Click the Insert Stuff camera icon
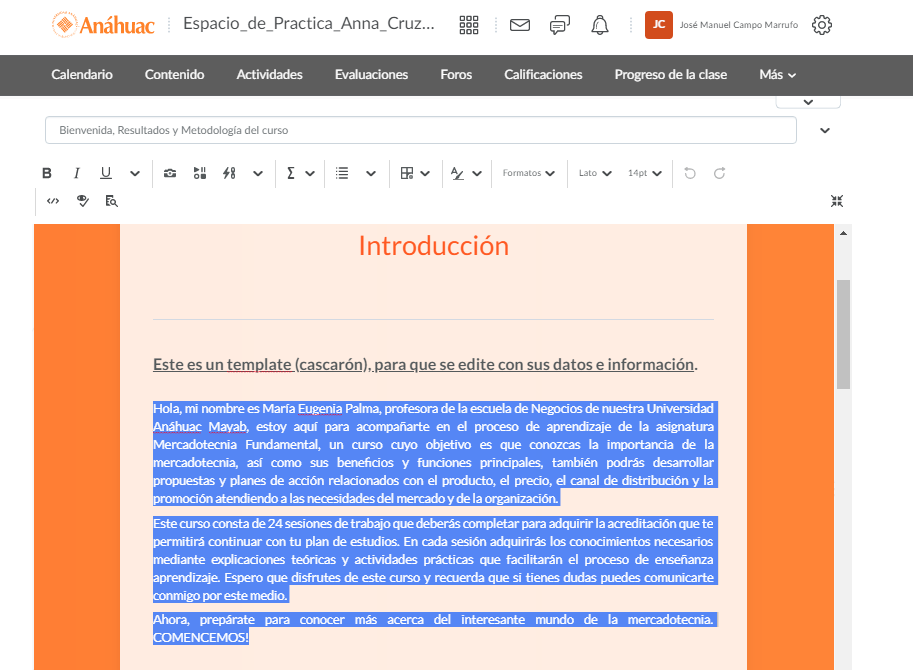This screenshot has height=670, width=913. [170, 173]
